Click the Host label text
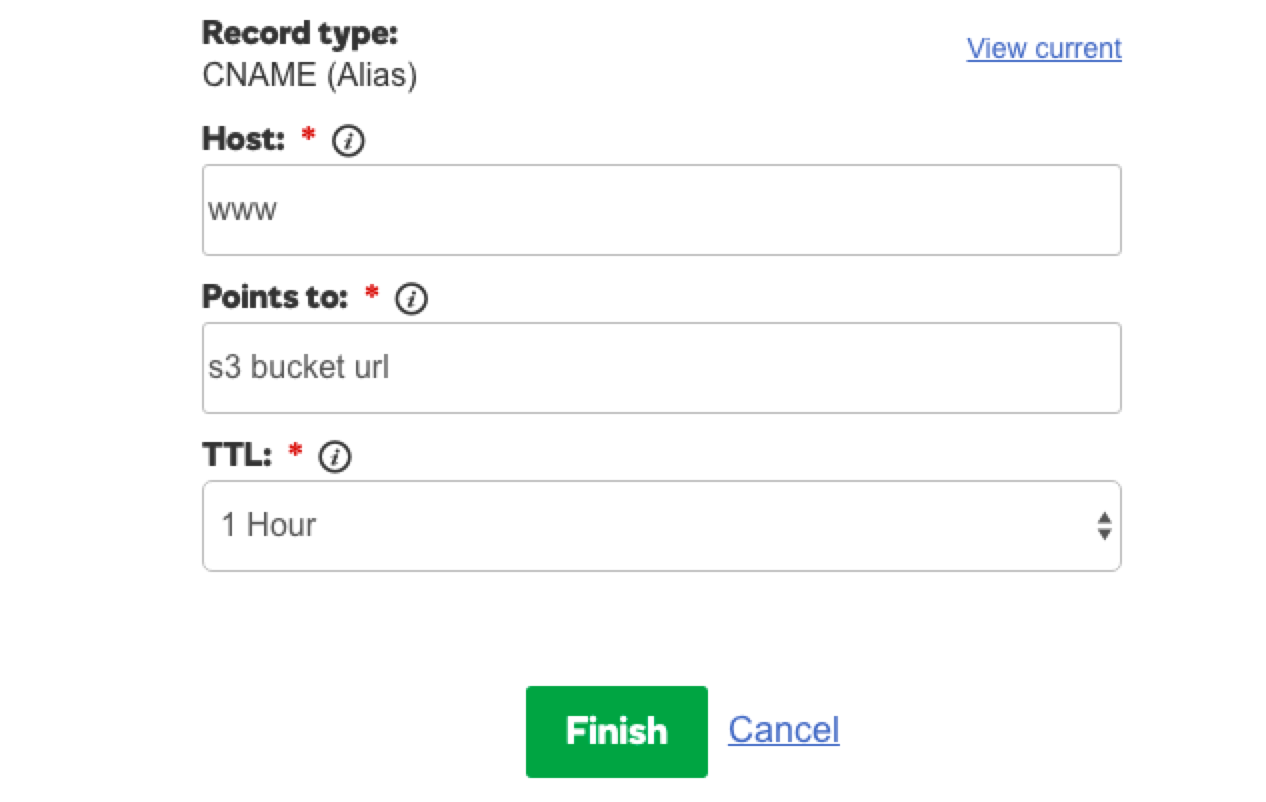Screen dimensions: 1266x802 [245, 139]
